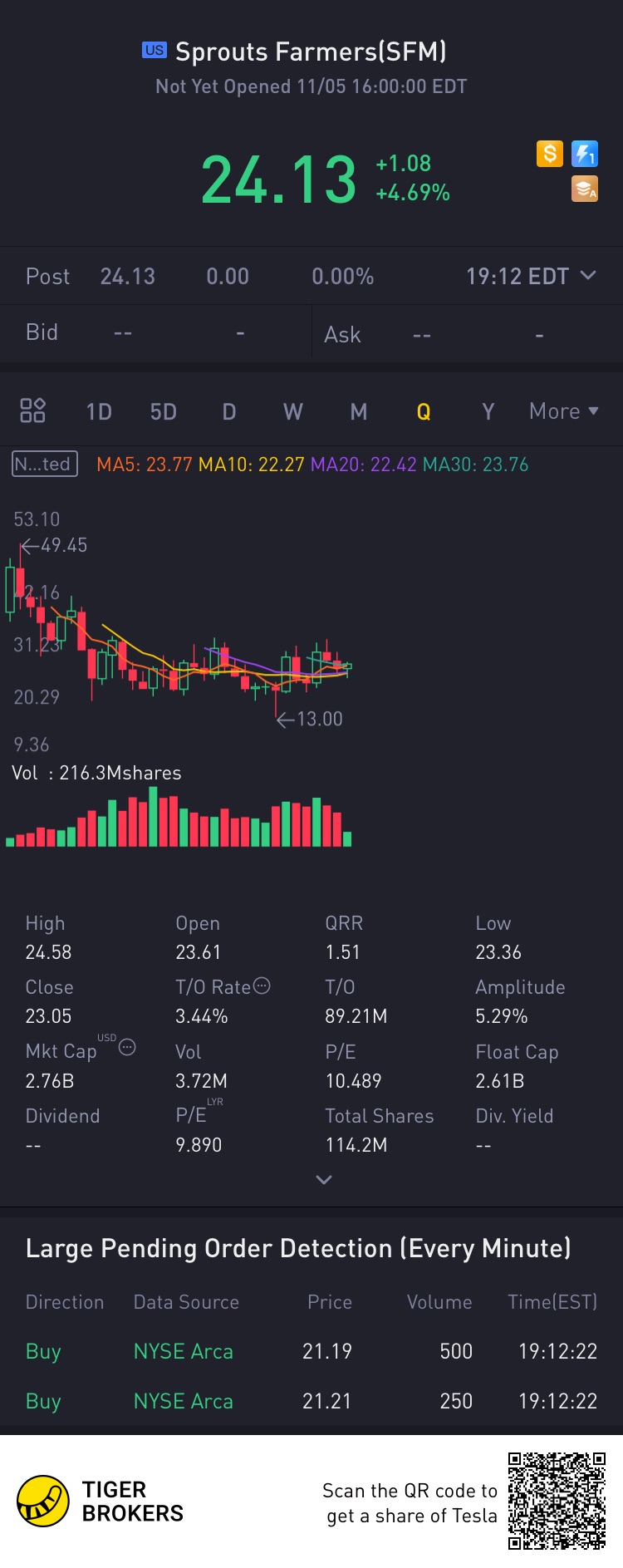Image resolution: width=623 pixels, height=1568 pixels.
Task: Open the More chart periods dropdown
Action: (564, 411)
